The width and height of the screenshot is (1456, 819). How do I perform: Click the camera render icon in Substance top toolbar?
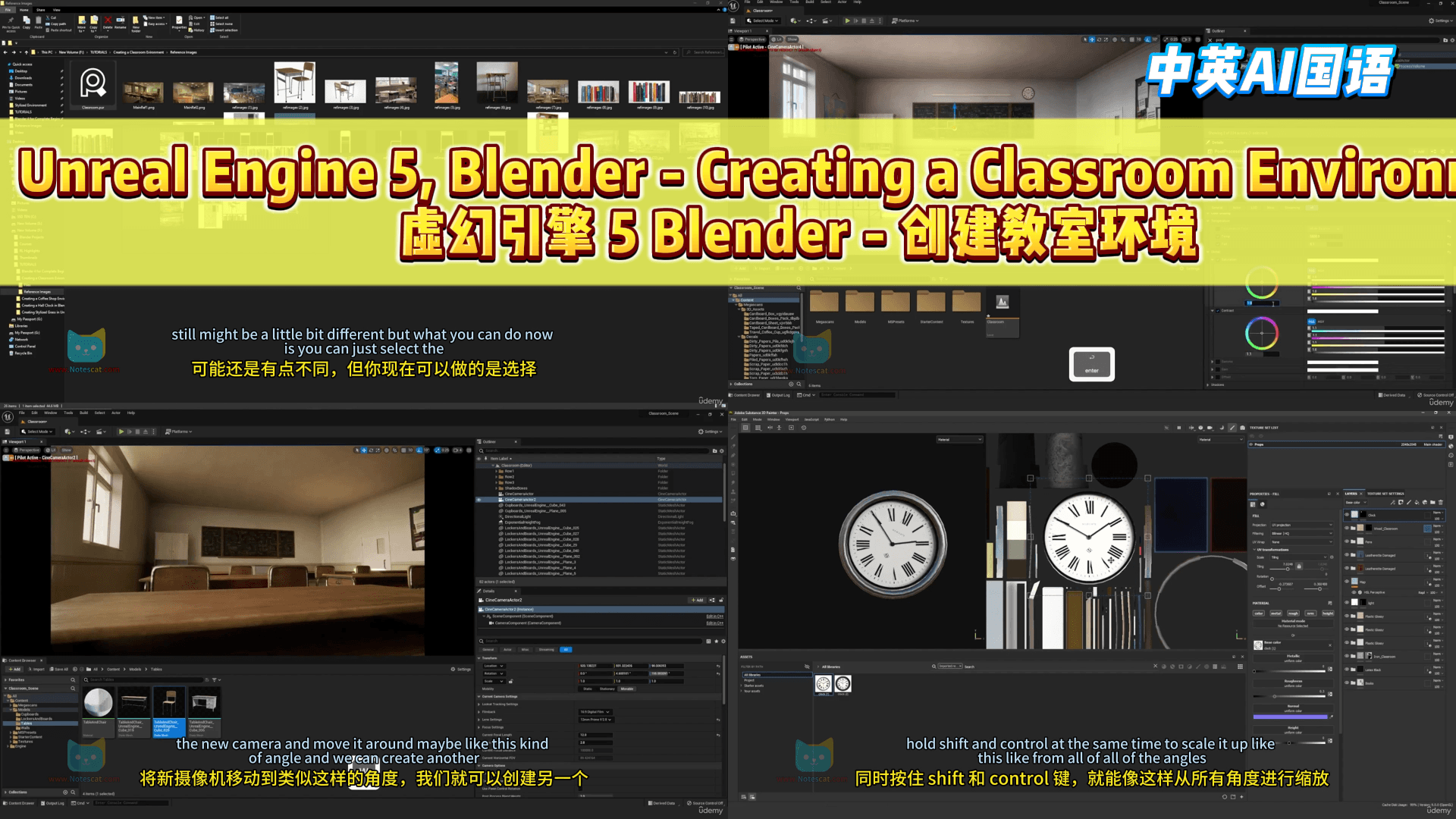point(1242,428)
